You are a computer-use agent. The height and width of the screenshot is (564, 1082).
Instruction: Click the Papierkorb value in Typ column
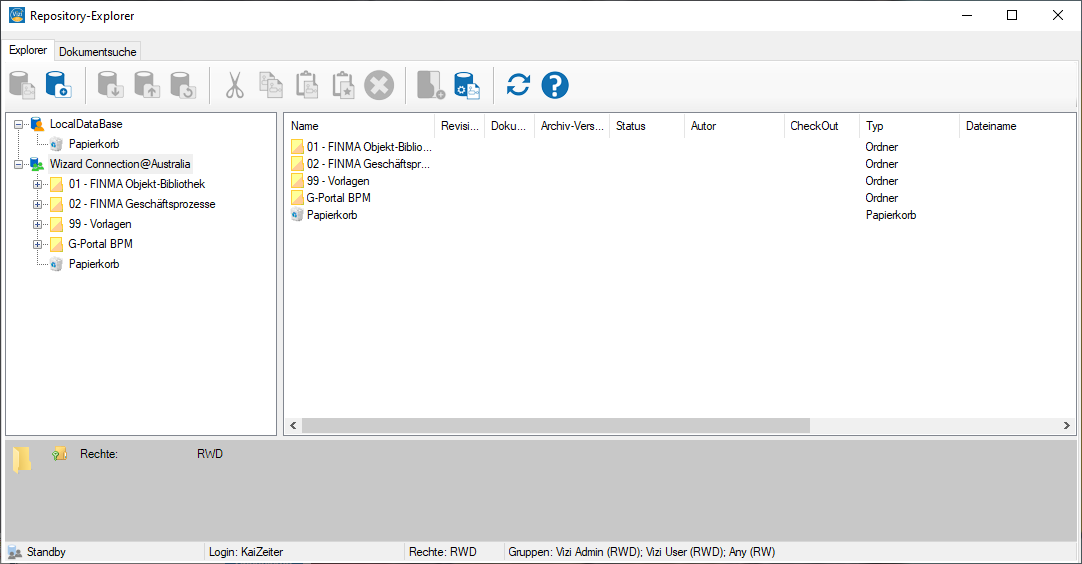coord(891,215)
